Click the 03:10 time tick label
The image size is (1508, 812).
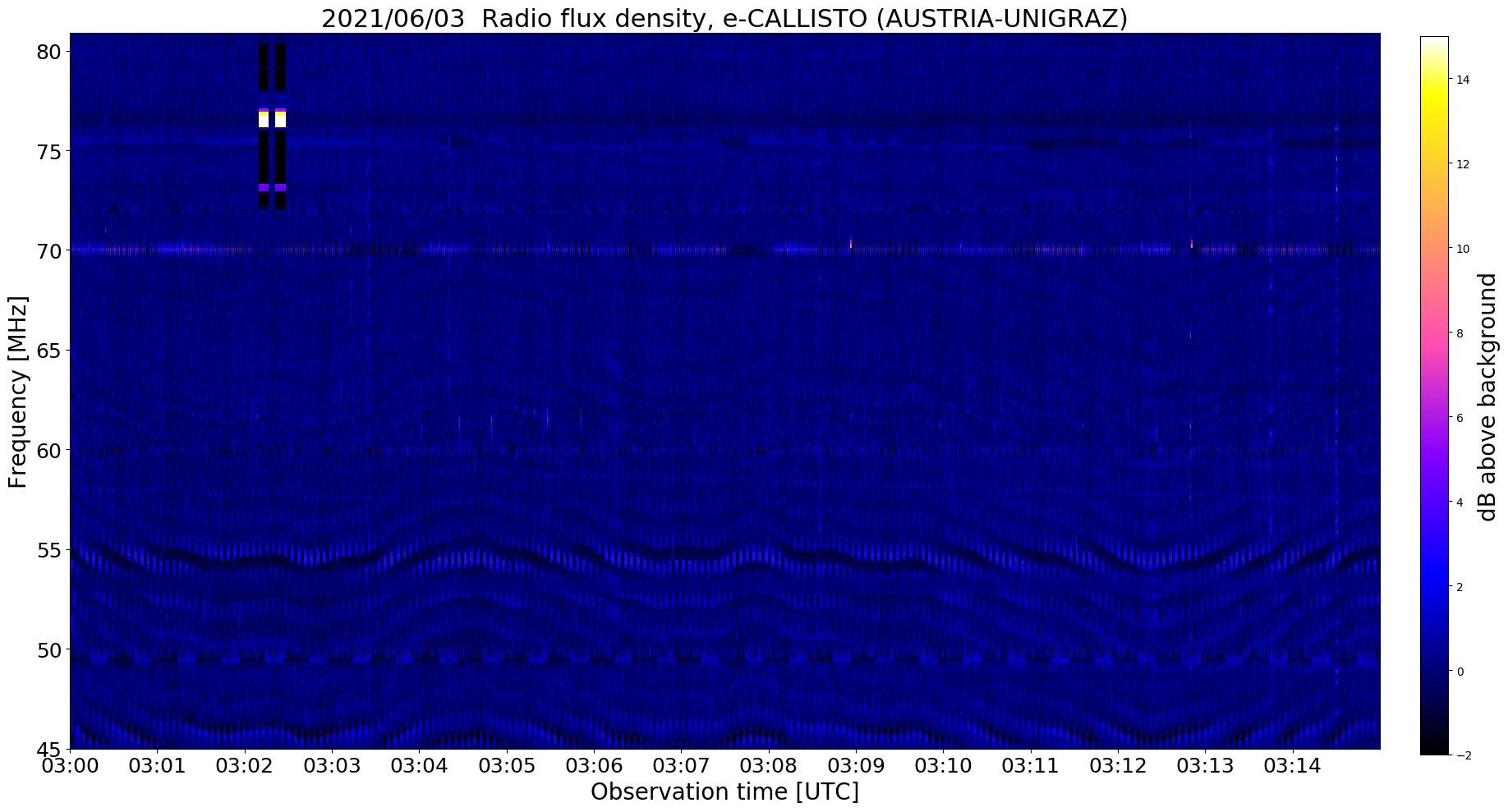click(944, 766)
